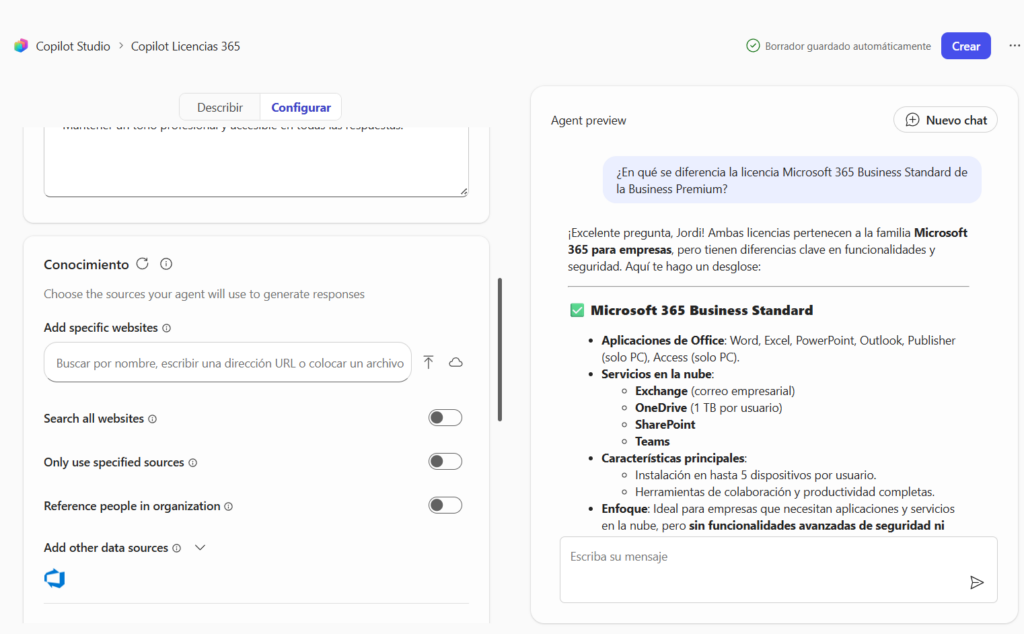Click the draft saved checkmark icon
The image size is (1024, 634).
click(x=753, y=46)
